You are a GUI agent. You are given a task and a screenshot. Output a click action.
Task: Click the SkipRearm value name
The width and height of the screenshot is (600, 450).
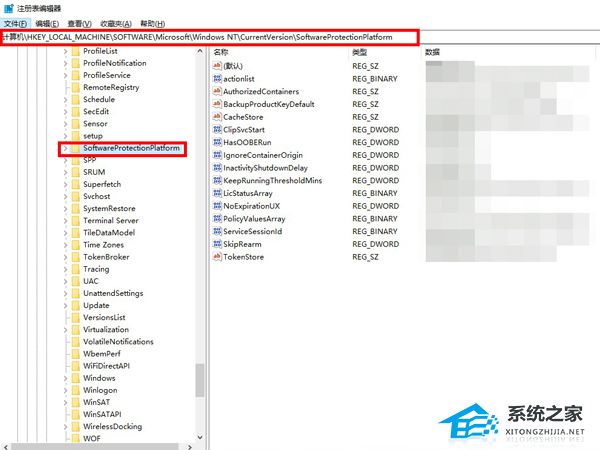tap(242, 244)
